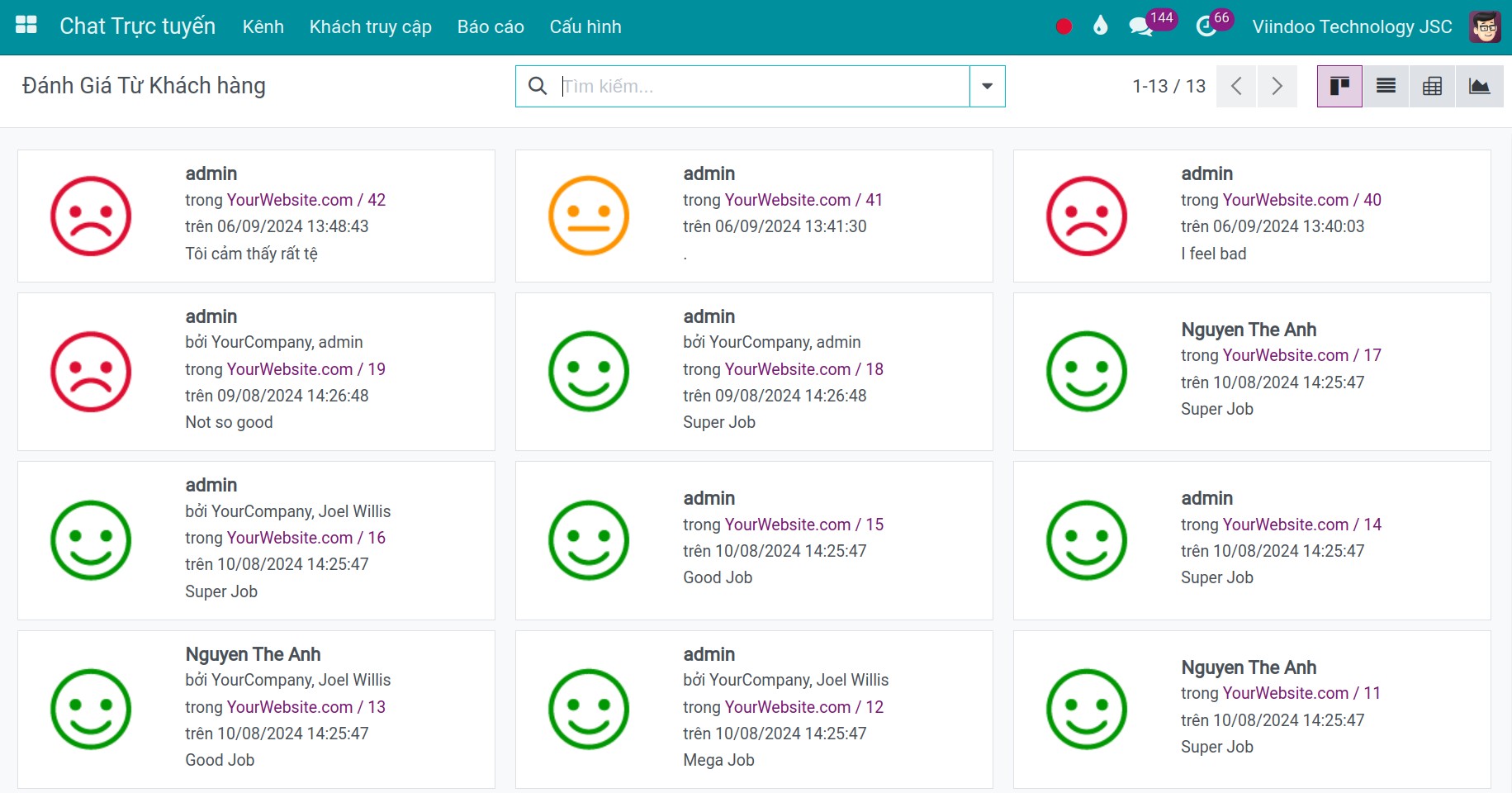Switch to graph chart view

point(1480,86)
